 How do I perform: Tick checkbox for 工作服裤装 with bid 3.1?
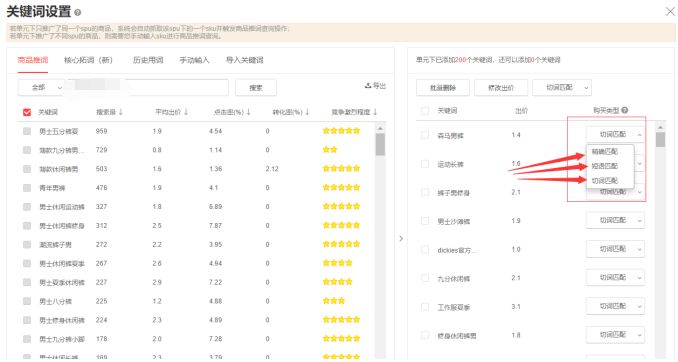[x=425, y=307]
